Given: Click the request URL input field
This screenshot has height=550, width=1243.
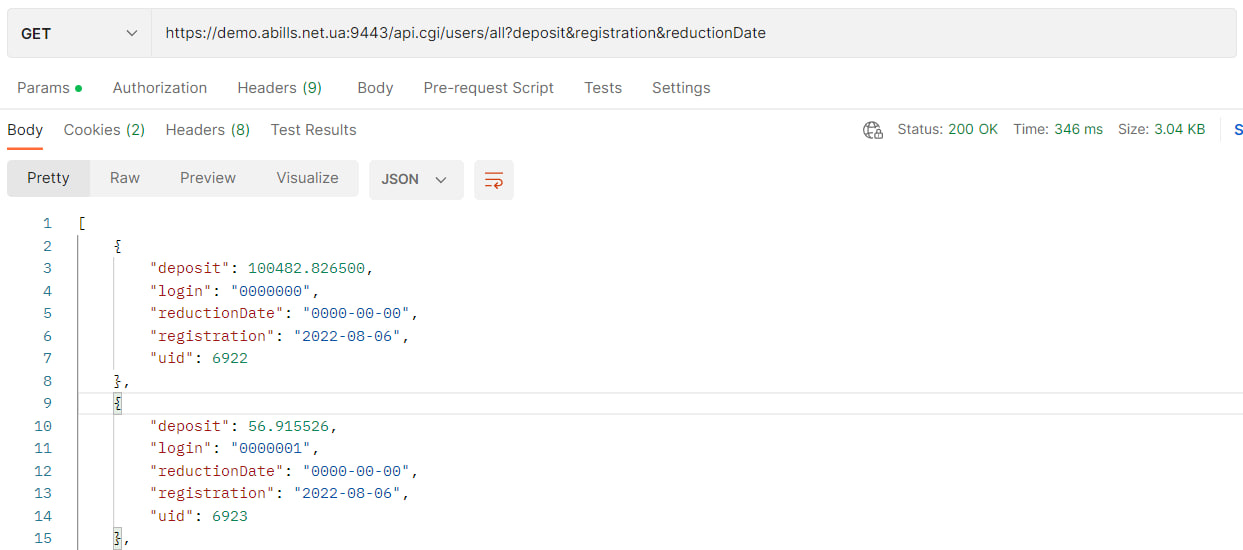Looking at the screenshot, I should tap(690, 34).
